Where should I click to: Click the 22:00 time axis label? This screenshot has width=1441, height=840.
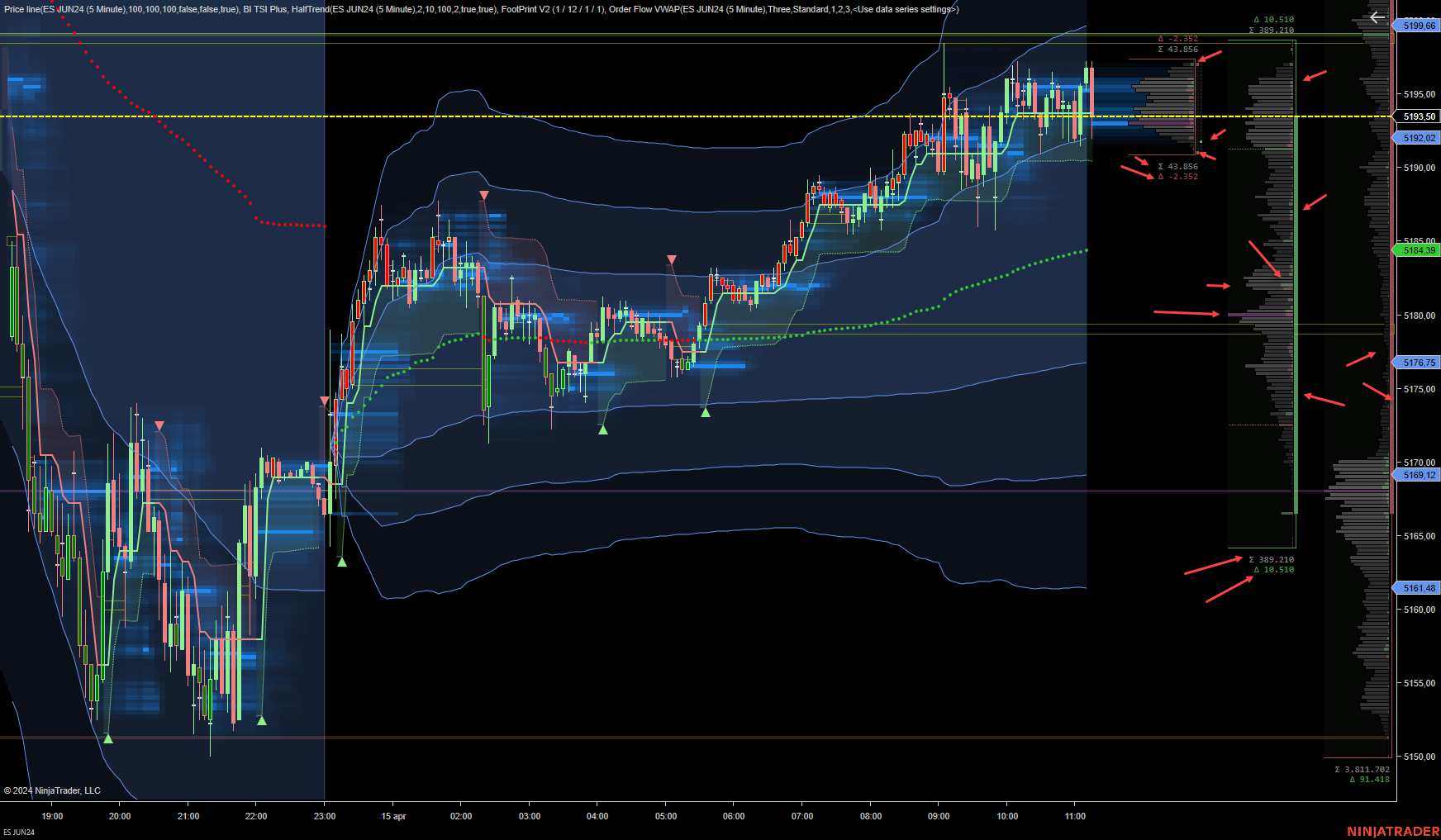click(x=256, y=816)
